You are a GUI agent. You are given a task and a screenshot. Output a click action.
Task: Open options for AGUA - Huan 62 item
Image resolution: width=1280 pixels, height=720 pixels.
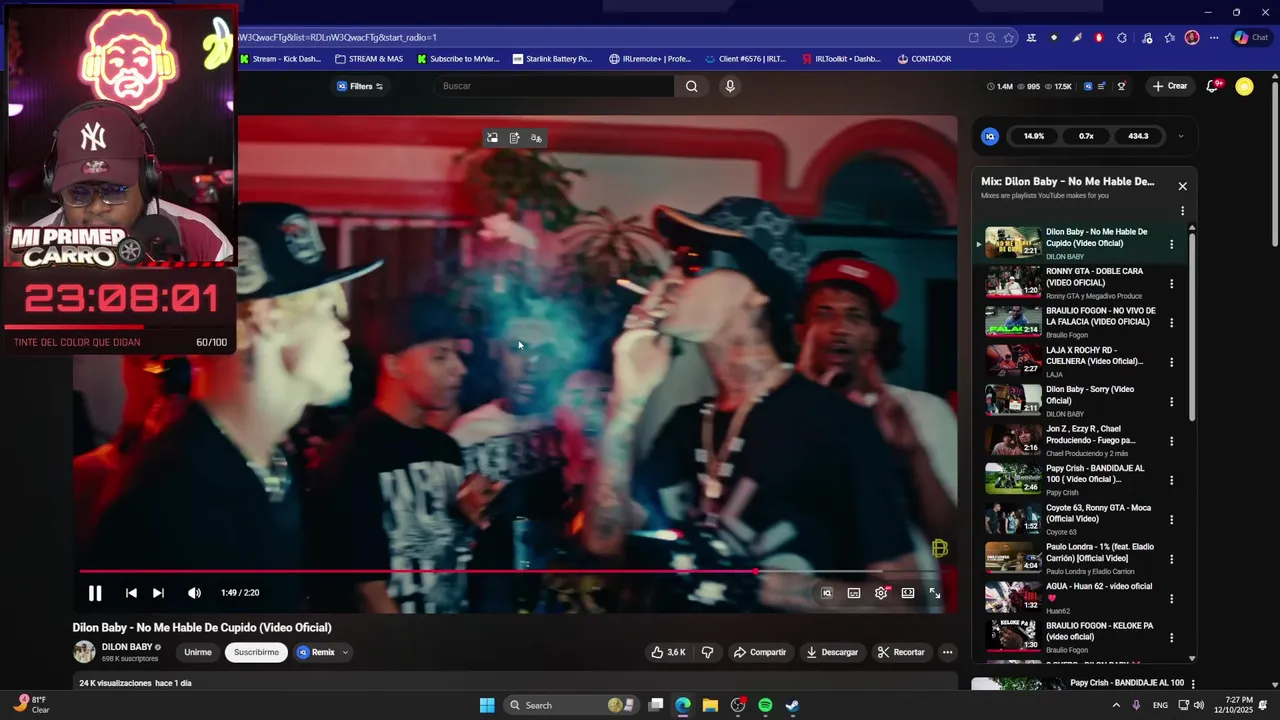click(x=1172, y=599)
